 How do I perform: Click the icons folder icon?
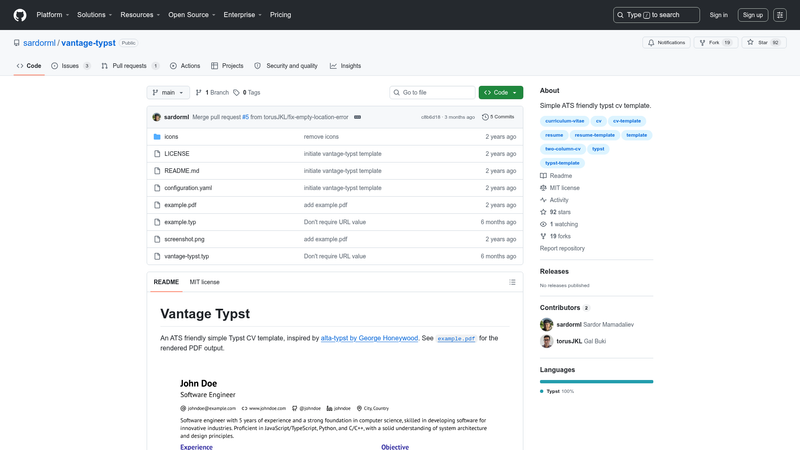[x=157, y=137]
